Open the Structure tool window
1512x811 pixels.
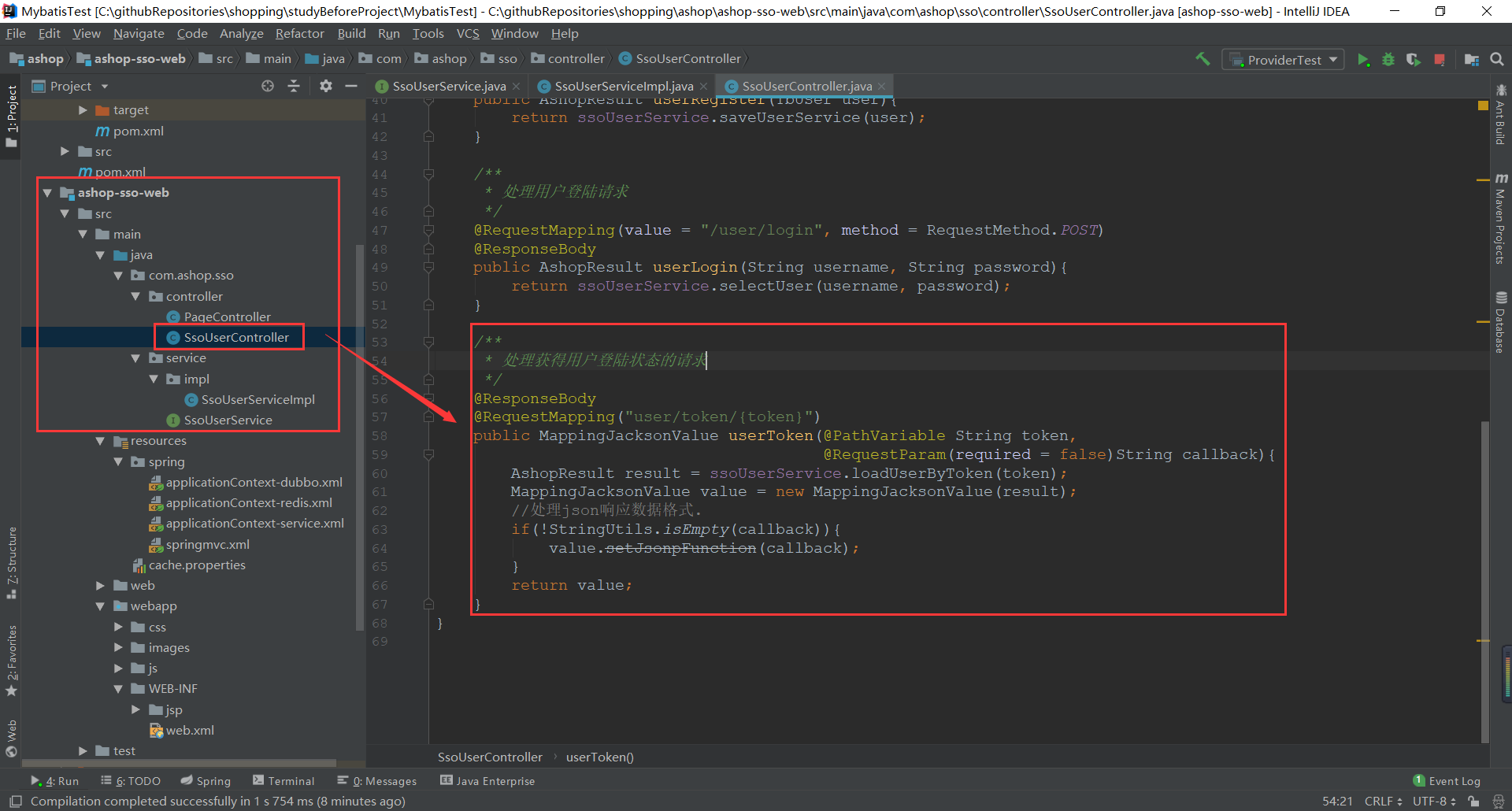pyautogui.click(x=12, y=562)
